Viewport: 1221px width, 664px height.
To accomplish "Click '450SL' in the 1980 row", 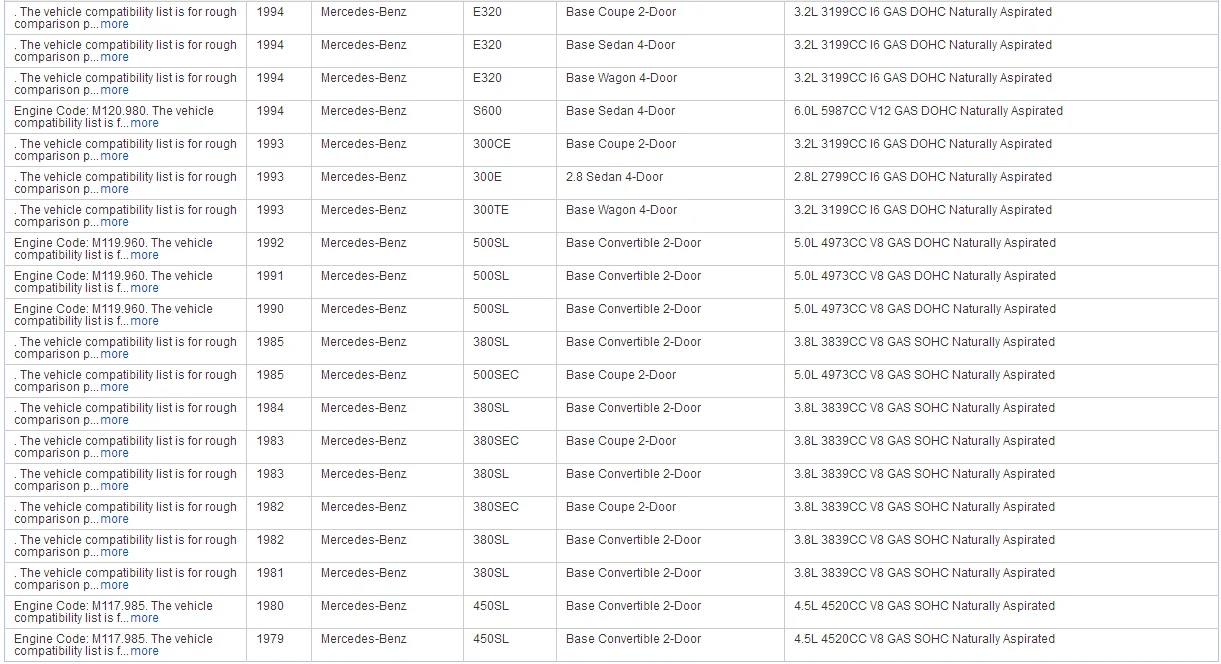I will pos(491,606).
